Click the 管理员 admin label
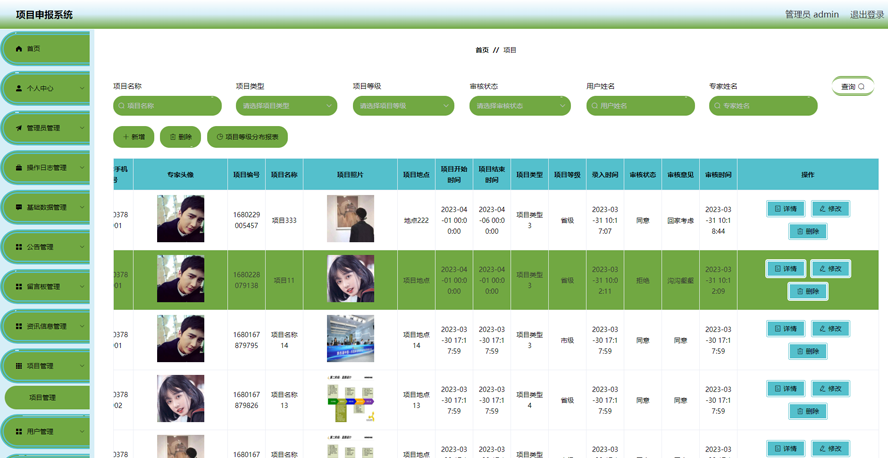Viewport: 888px width, 458px height. pyautogui.click(x=812, y=15)
